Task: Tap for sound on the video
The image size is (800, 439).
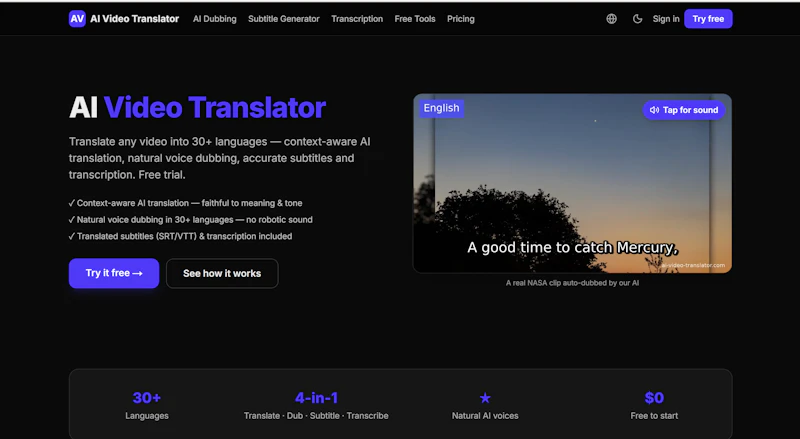Action: click(684, 110)
